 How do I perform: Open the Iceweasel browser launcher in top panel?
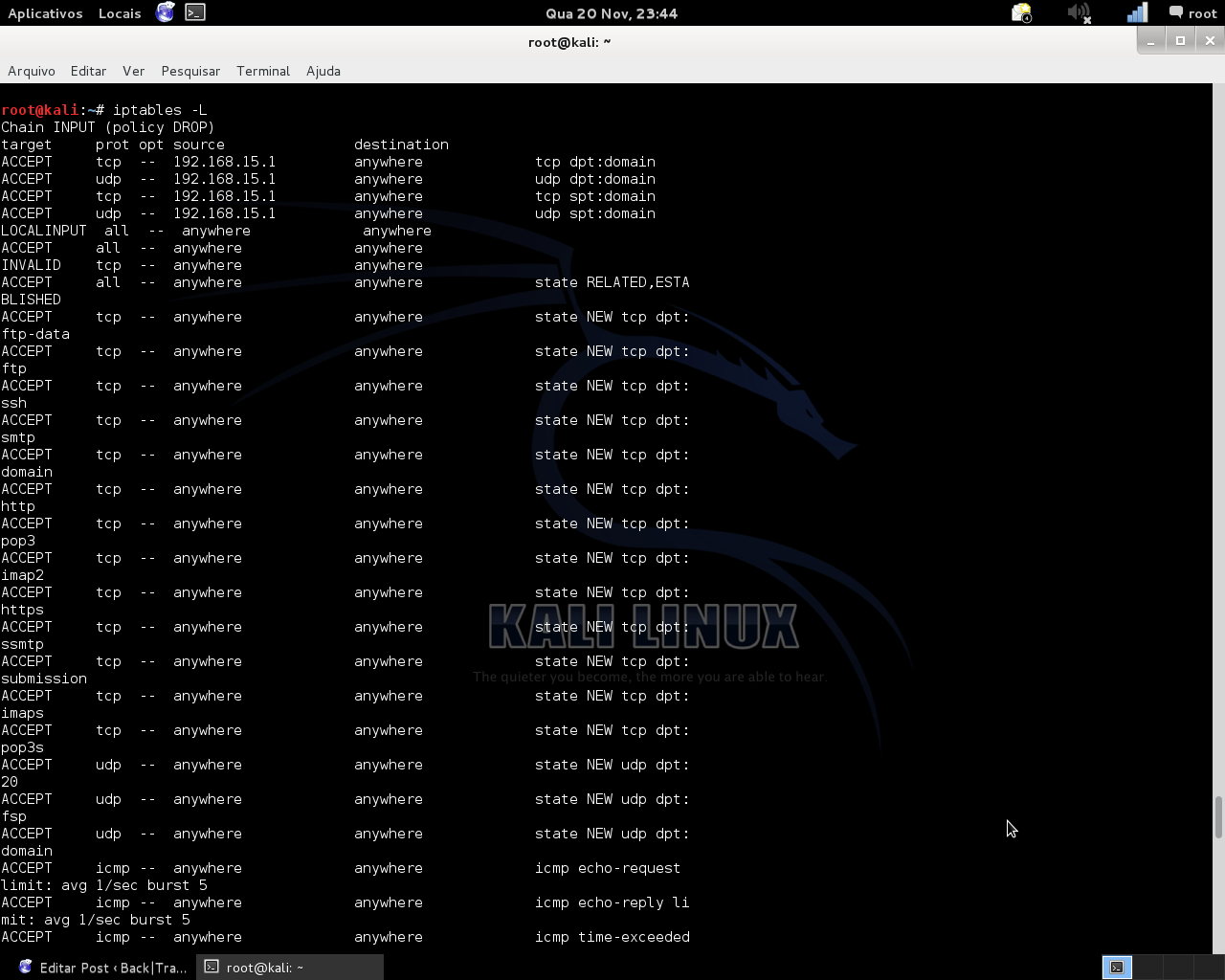166,12
